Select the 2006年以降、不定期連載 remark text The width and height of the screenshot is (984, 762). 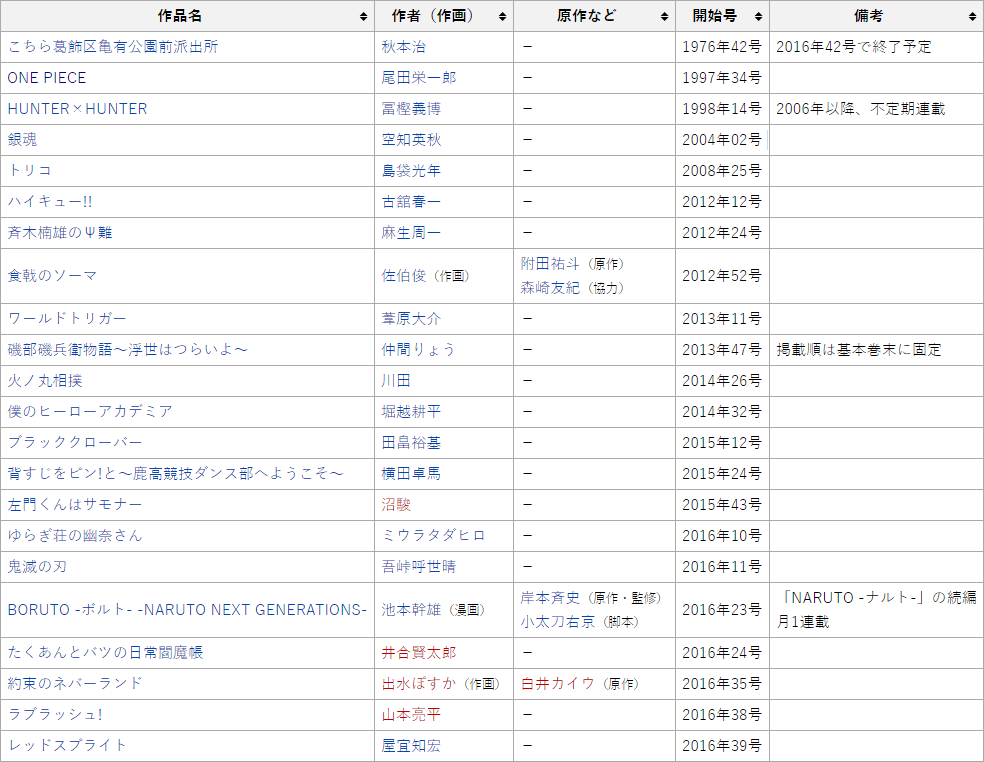(x=861, y=109)
